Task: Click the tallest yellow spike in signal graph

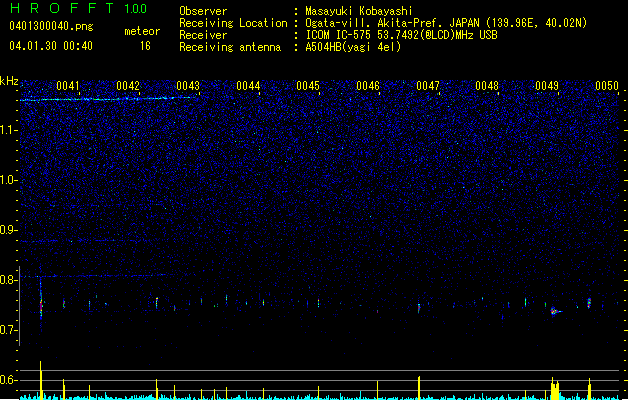Action: coord(41,380)
